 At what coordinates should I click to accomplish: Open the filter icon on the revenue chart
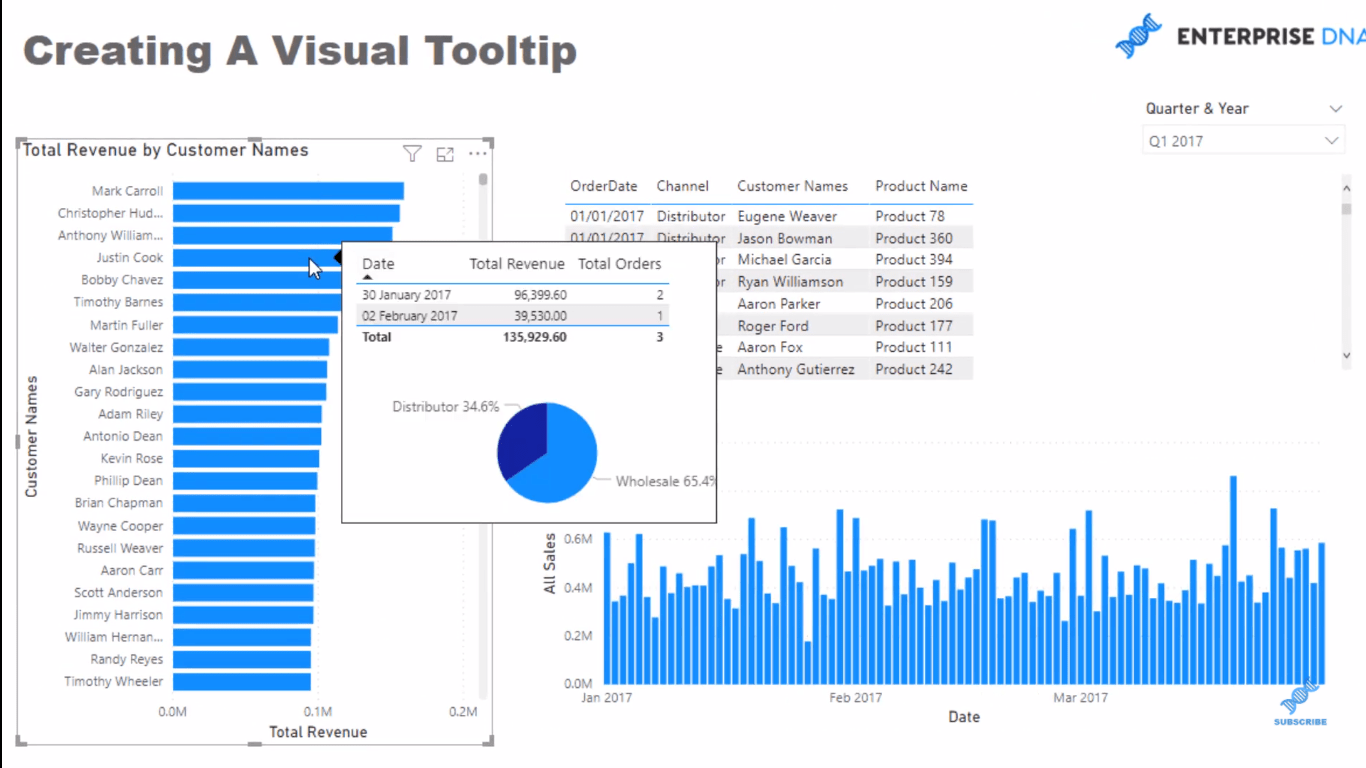[x=412, y=153]
